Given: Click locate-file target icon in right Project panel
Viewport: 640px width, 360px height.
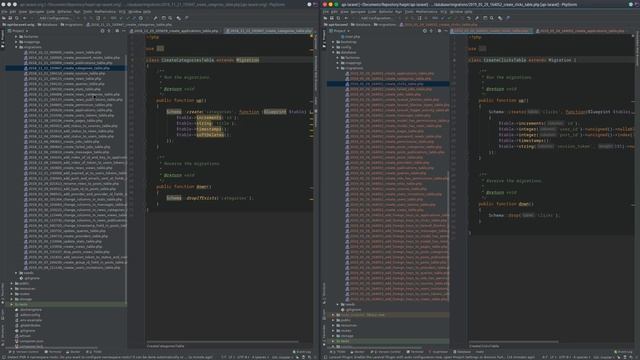Looking at the screenshot, I should coord(424,31).
